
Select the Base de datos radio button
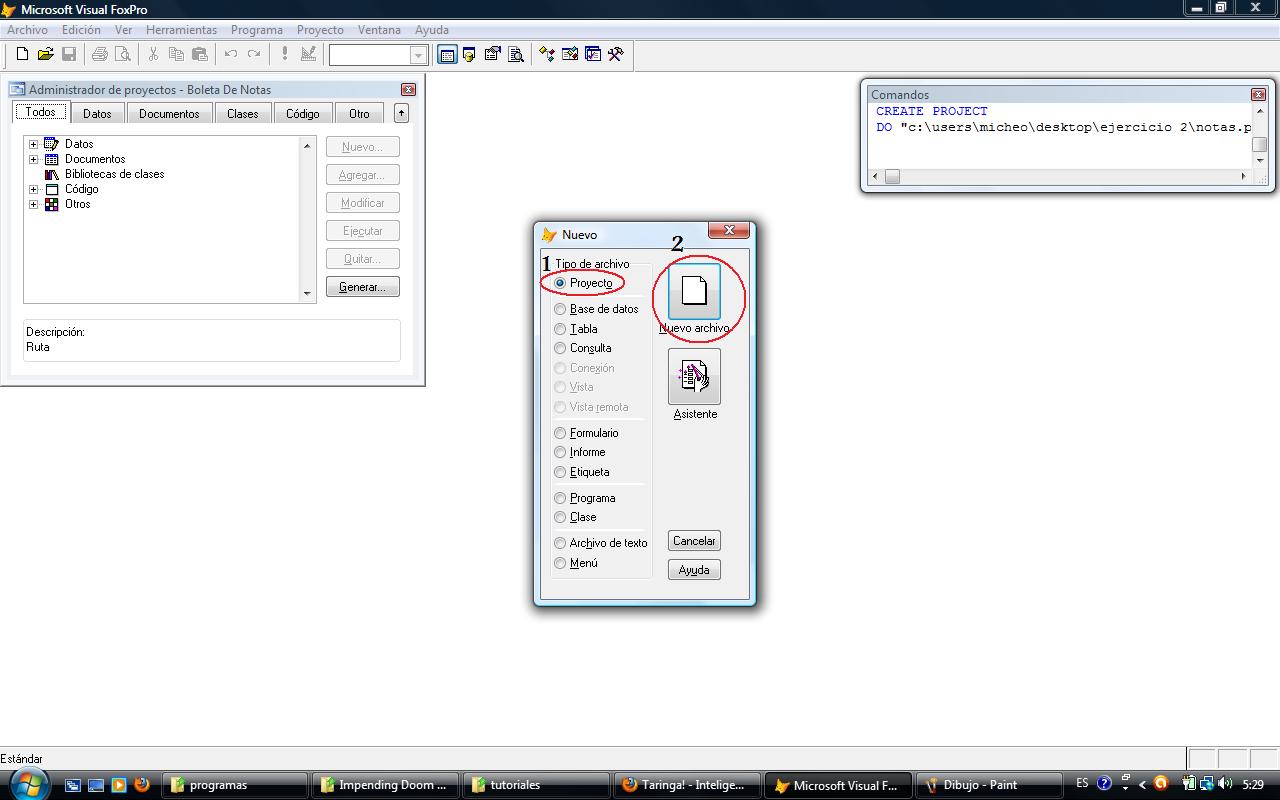560,309
